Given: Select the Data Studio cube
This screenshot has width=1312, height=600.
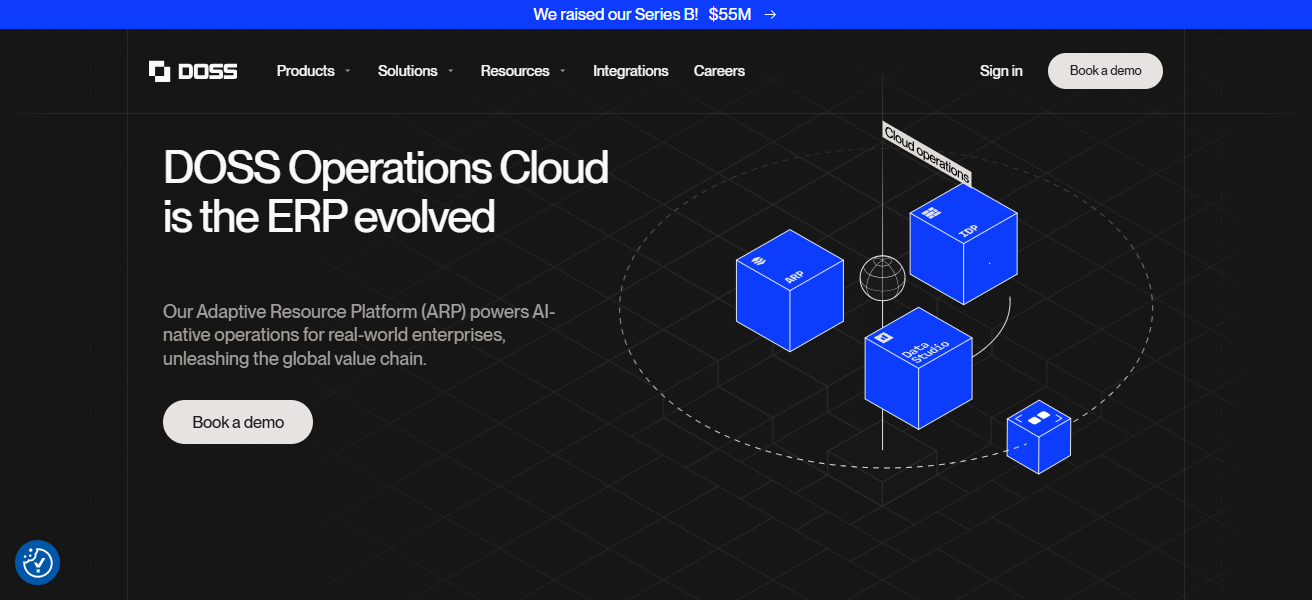Looking at the screenshot, I should (x=919, y=367).
